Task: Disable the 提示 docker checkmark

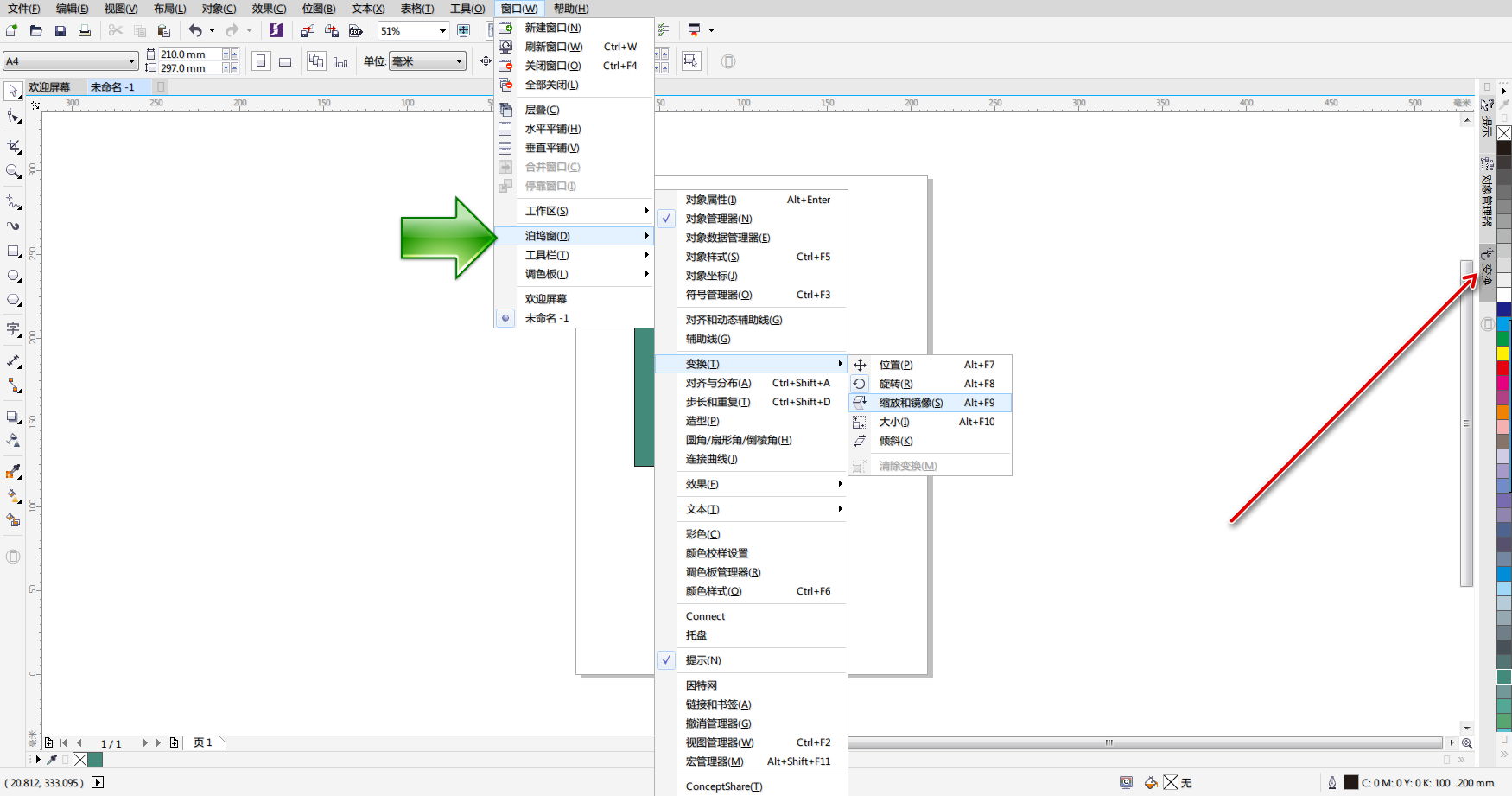Action: click(x=704, y=659)
